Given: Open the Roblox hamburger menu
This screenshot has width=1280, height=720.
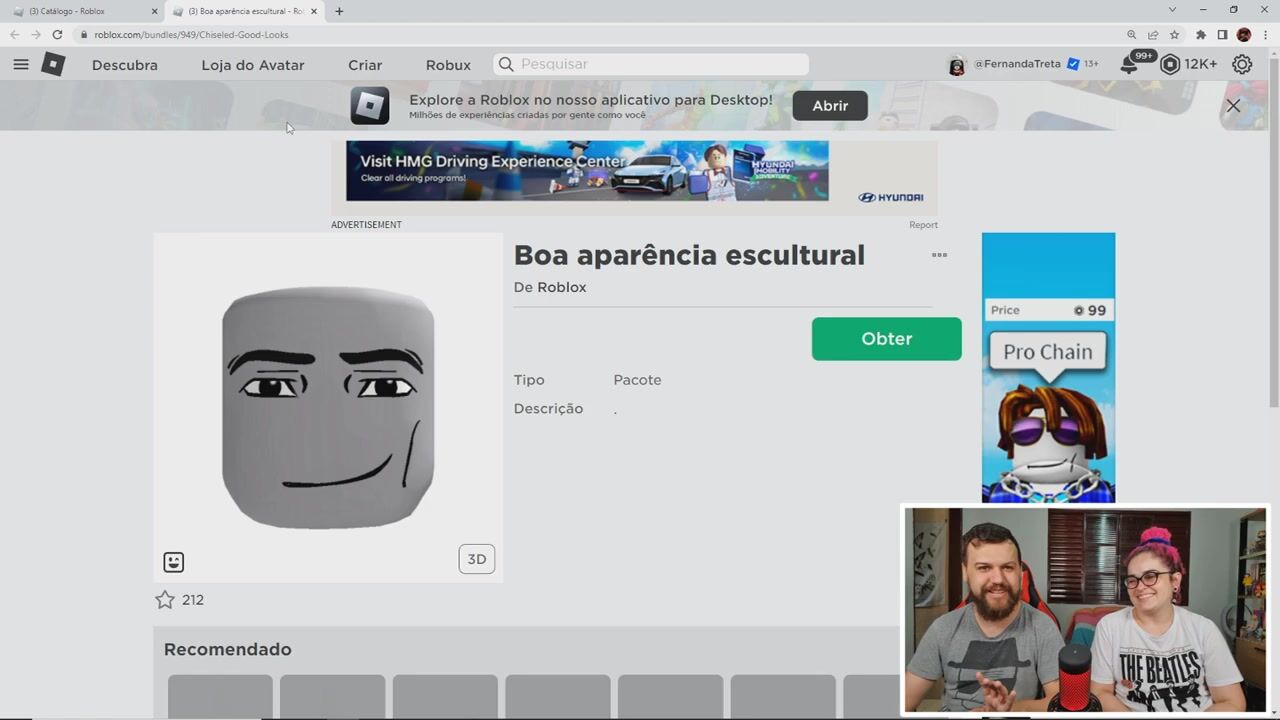Looking at the screenshot, I should [21, 64].
